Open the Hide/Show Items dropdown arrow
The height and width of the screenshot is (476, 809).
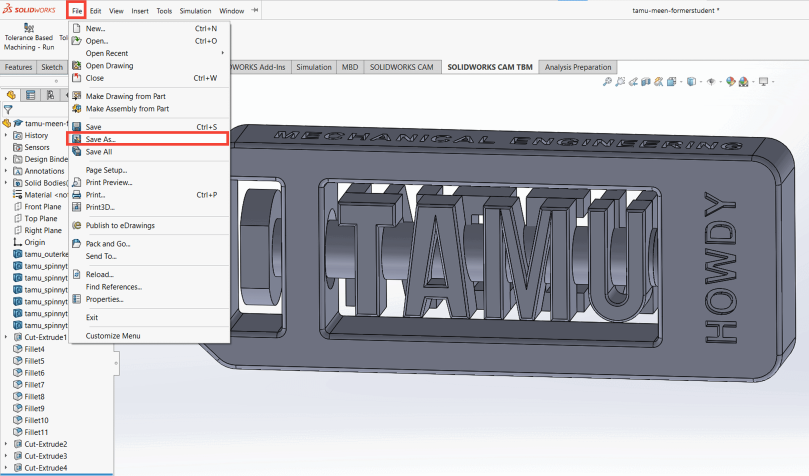721,82
